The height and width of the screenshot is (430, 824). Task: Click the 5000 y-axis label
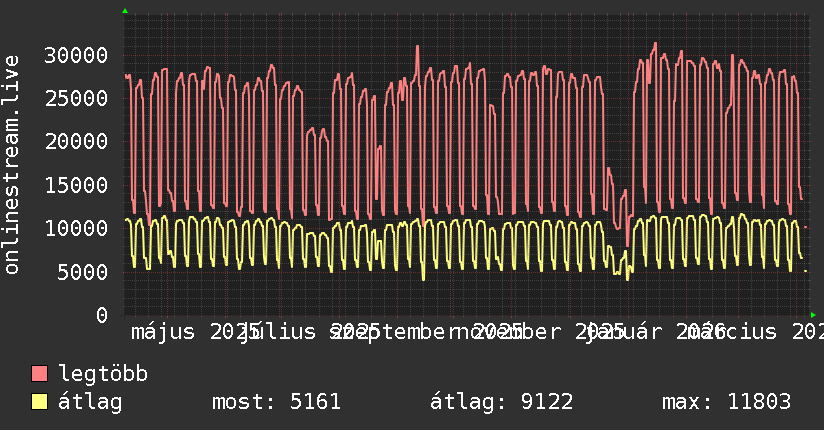click(83, 272)
